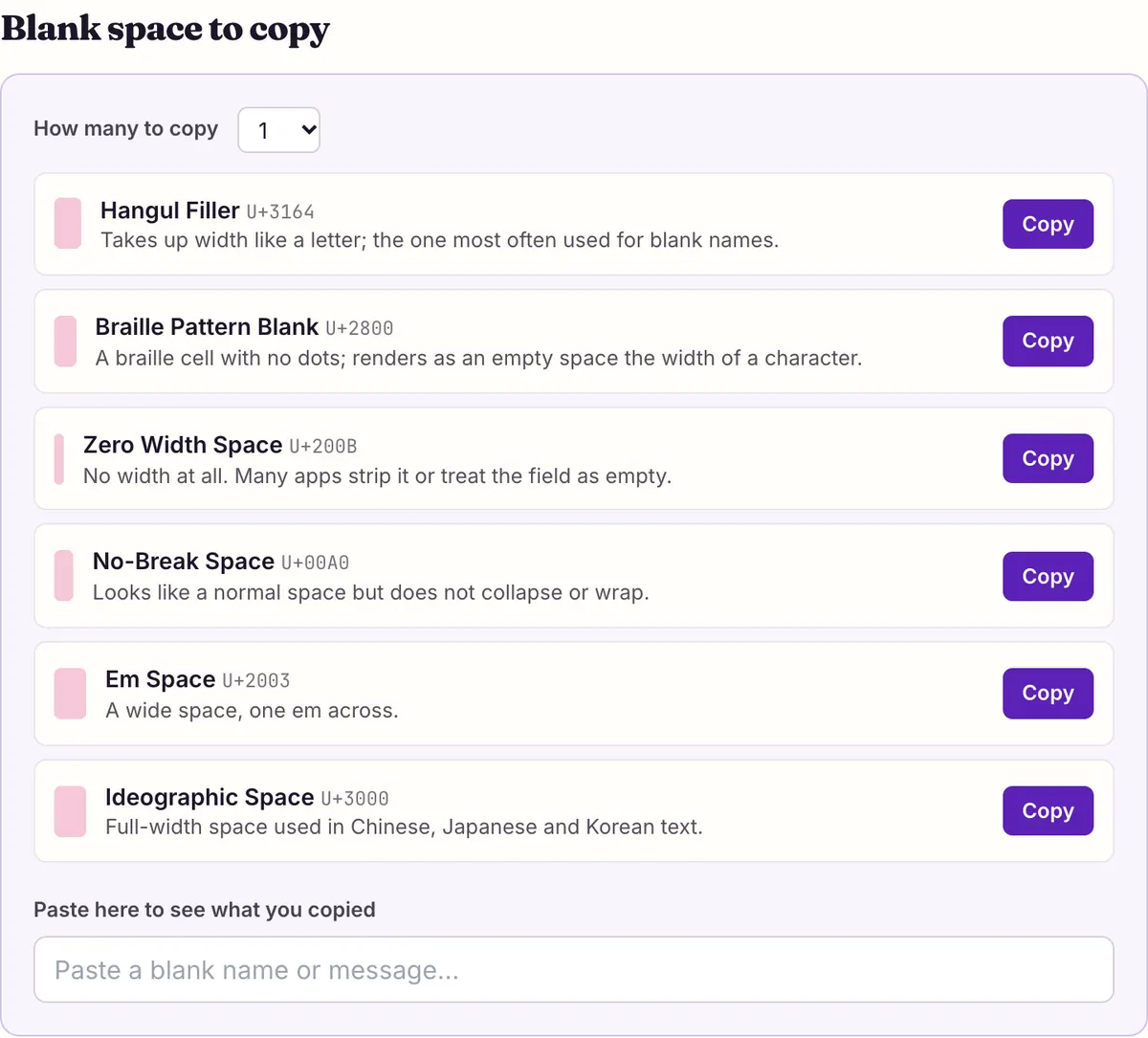Click the U+00A0 code point label
The width and height of the screenshot is (1148, 1038).
click(316, 563)
